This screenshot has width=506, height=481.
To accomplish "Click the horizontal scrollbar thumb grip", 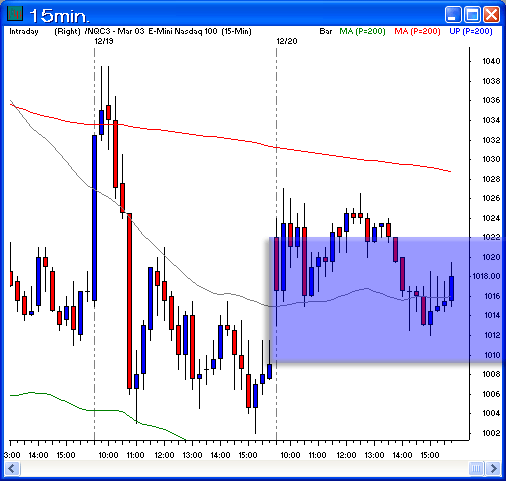I will pos(476,469).
